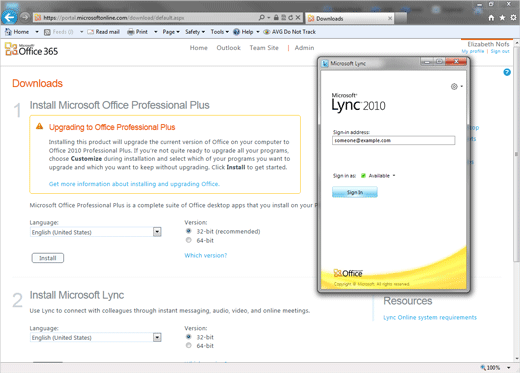Expand the Print dropdown arrow

[155, 32]
